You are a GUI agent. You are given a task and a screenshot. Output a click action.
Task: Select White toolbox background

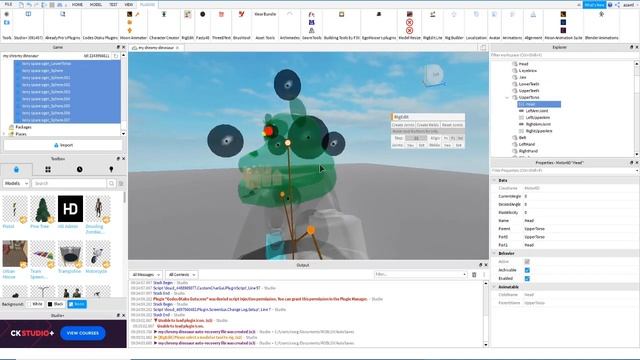35,304
